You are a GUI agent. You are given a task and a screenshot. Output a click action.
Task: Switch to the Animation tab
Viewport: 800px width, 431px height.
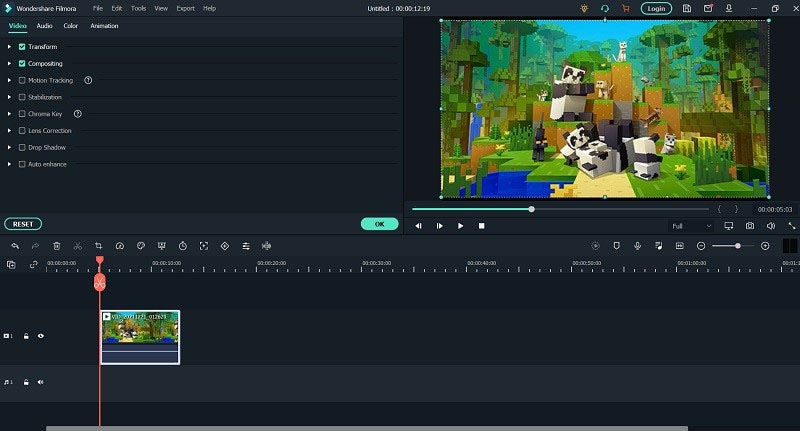click(104, 26)
